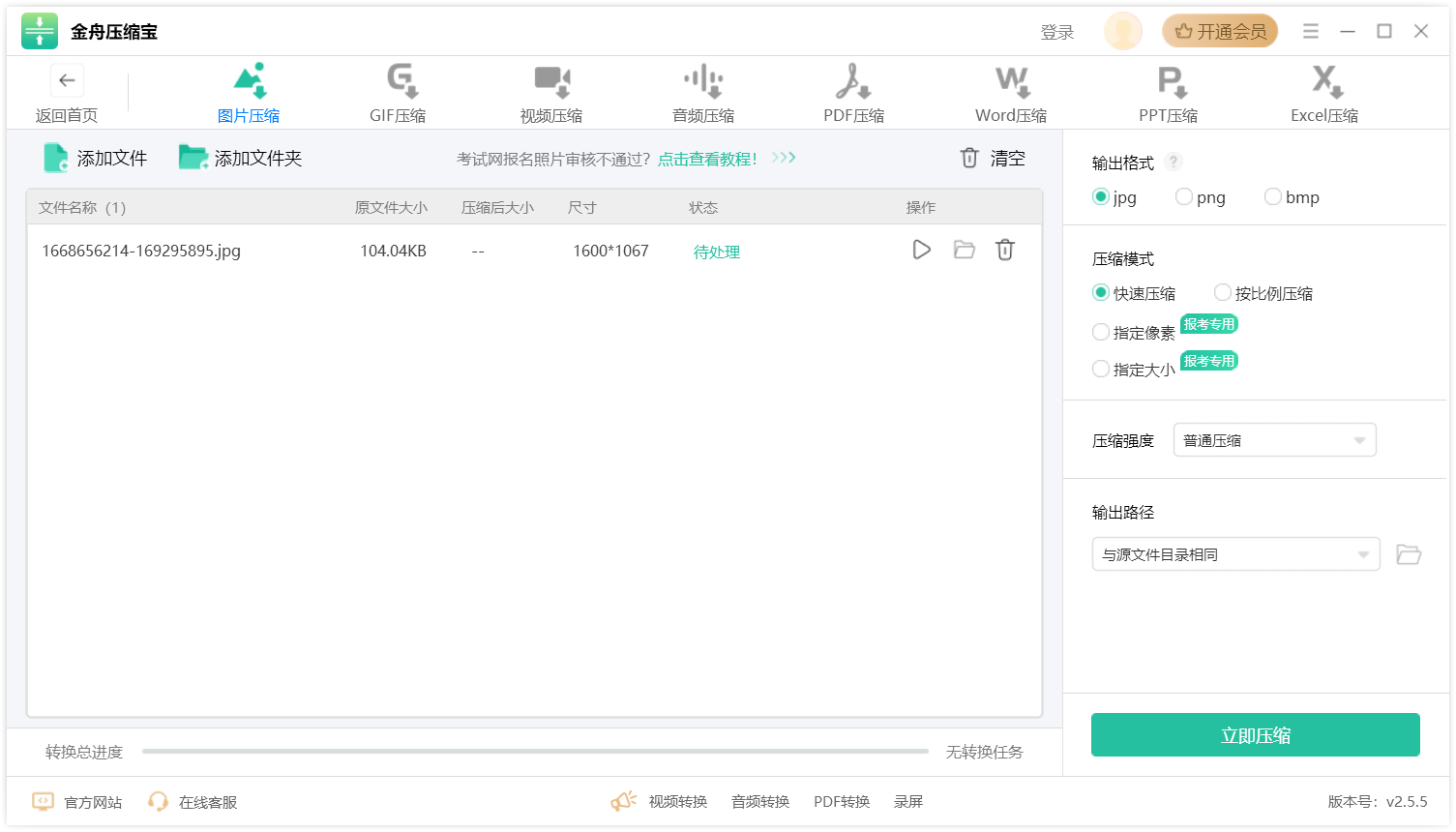The height and width of the screenshot is (832, 1456).
Task: Click the 金舟压缩宝 app logo
Action: (x=40, y=31)
